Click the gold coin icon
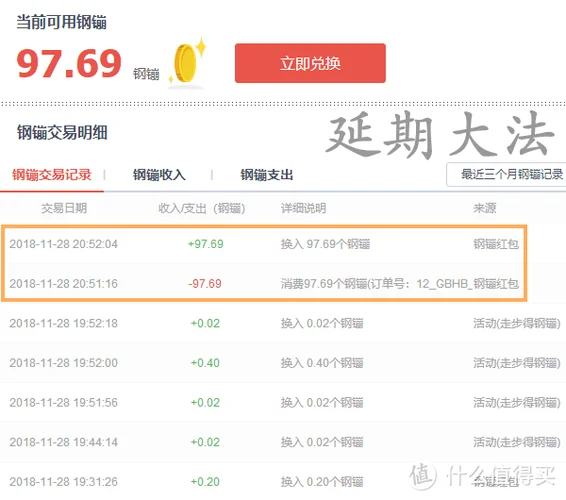 tap(187, 62)
